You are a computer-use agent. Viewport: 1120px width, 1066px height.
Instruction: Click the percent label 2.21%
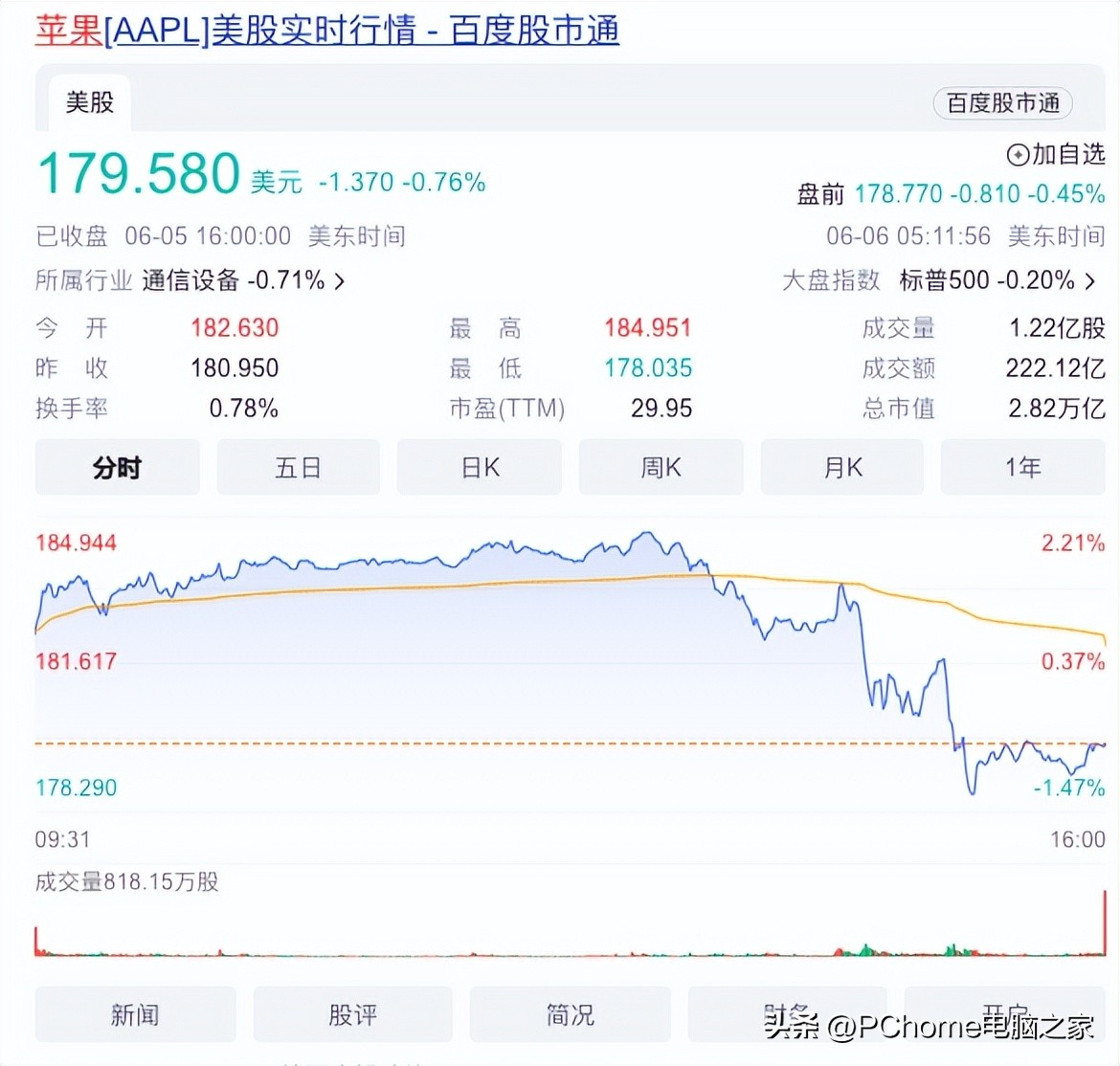click(1073, 543)
